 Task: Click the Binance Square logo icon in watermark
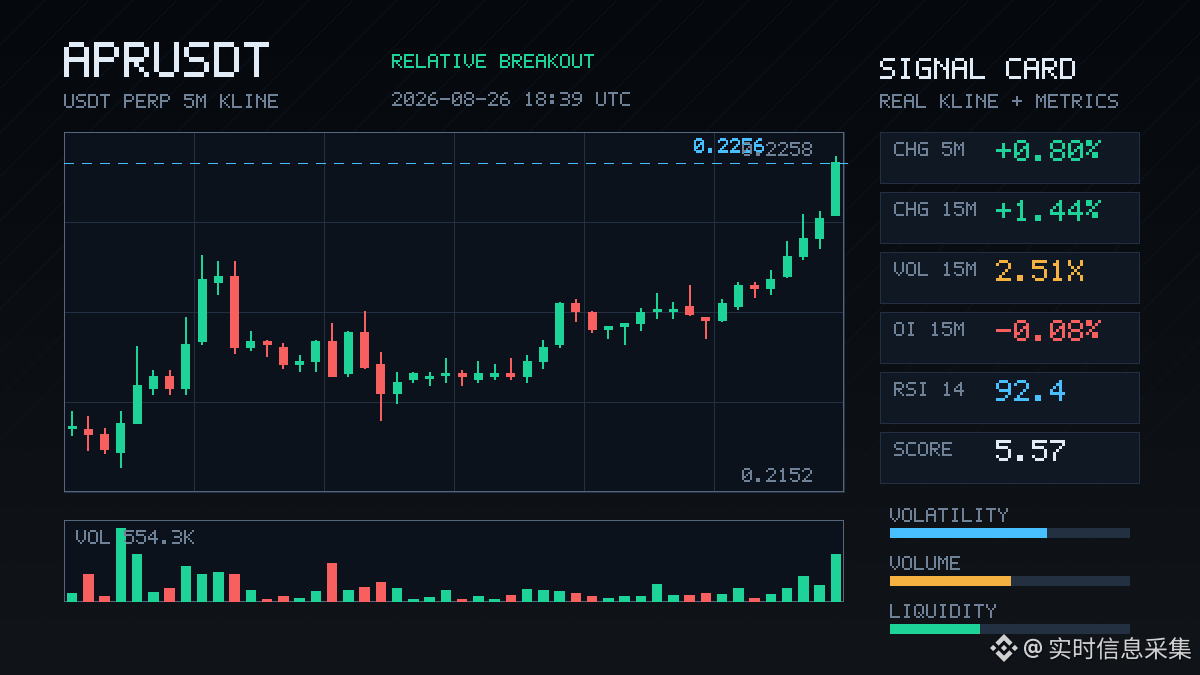(x=1003, y=649)
